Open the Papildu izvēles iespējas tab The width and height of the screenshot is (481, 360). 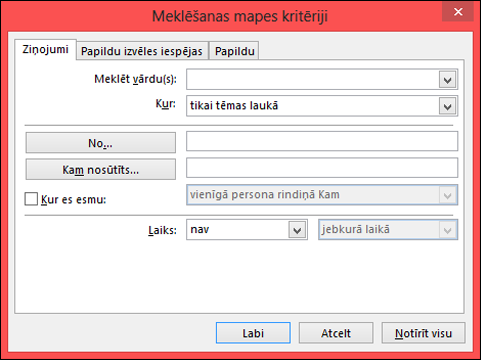[142, 51]
